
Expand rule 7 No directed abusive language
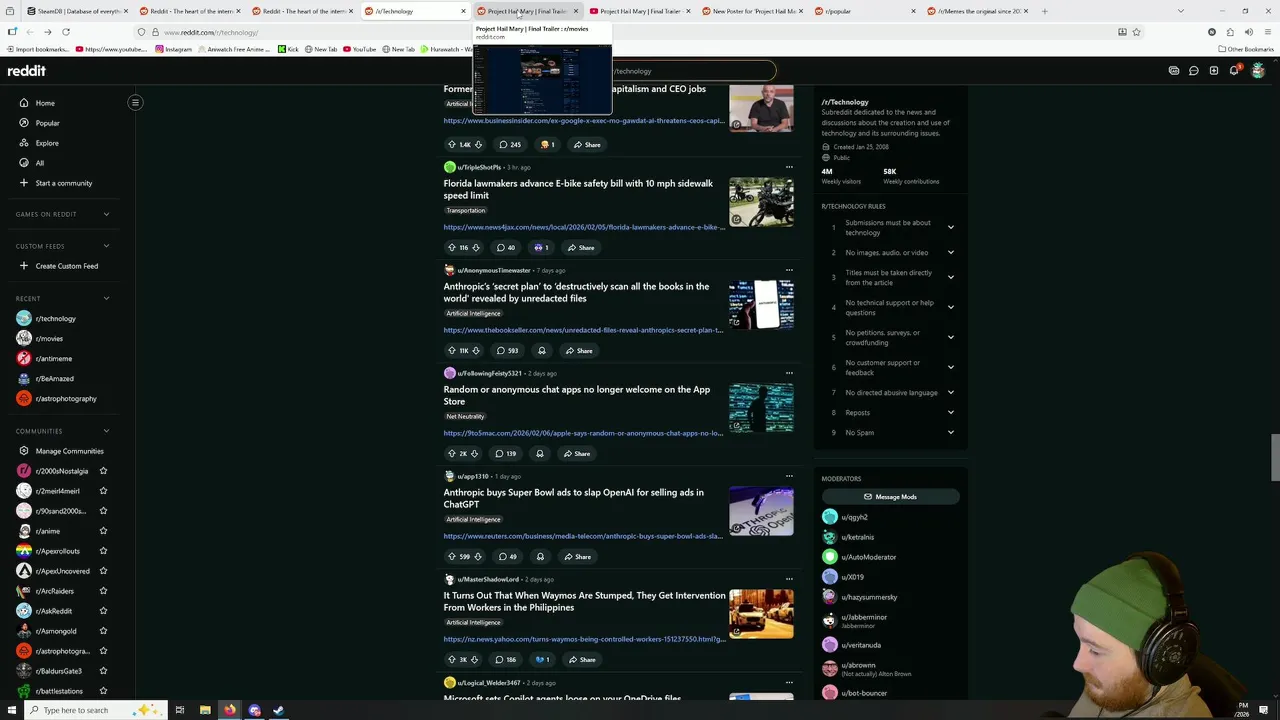[950, 393]
